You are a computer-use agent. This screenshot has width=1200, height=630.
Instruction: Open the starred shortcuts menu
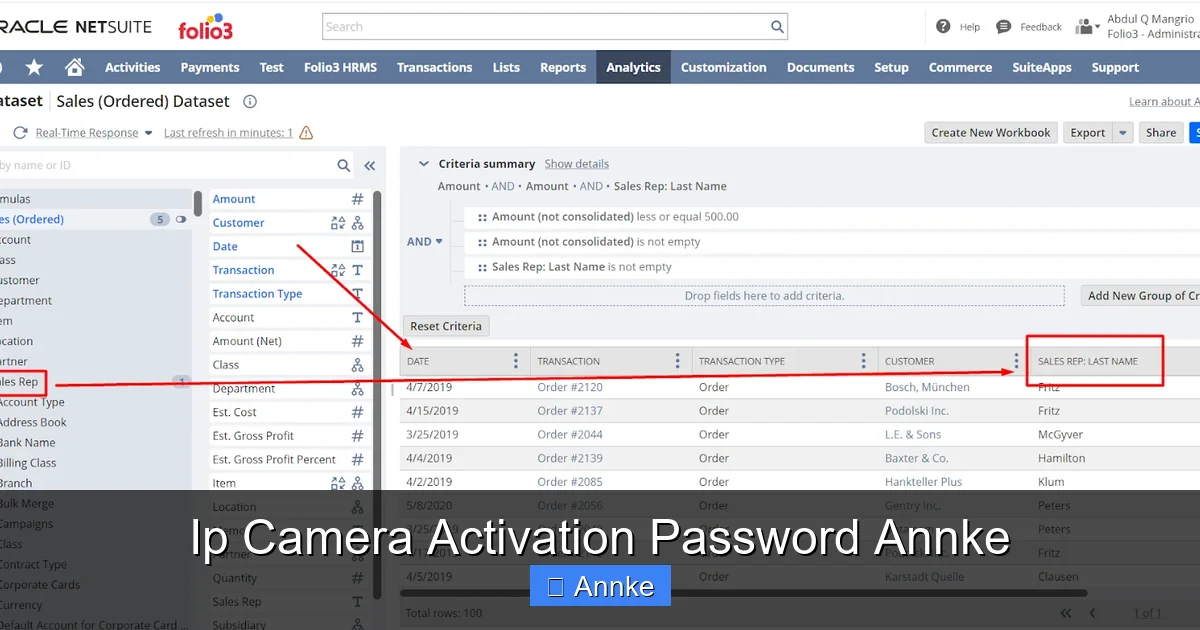pyautogui.click(x=34, y=67)
